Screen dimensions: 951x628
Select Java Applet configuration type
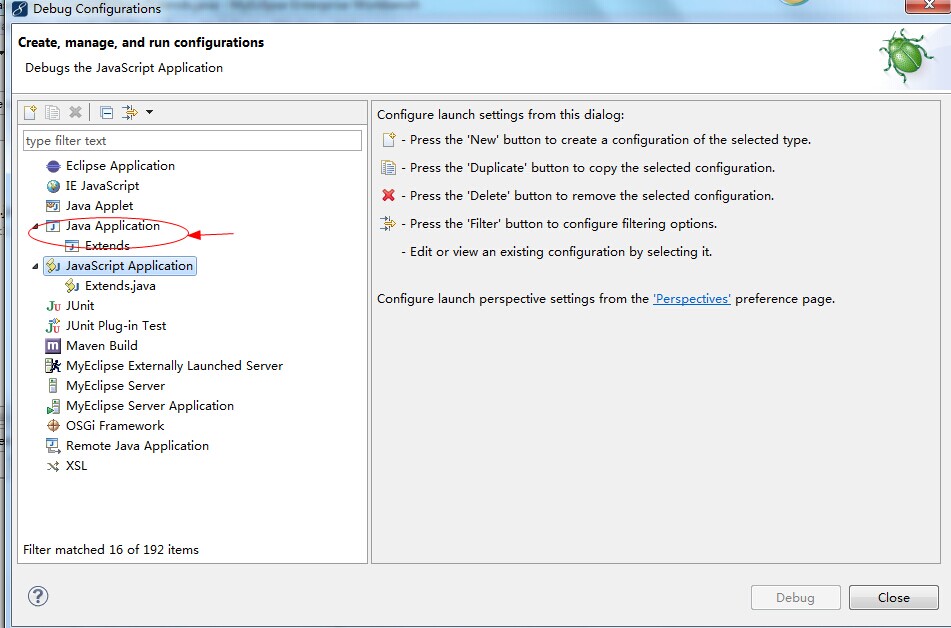click(x=99, y=206)
